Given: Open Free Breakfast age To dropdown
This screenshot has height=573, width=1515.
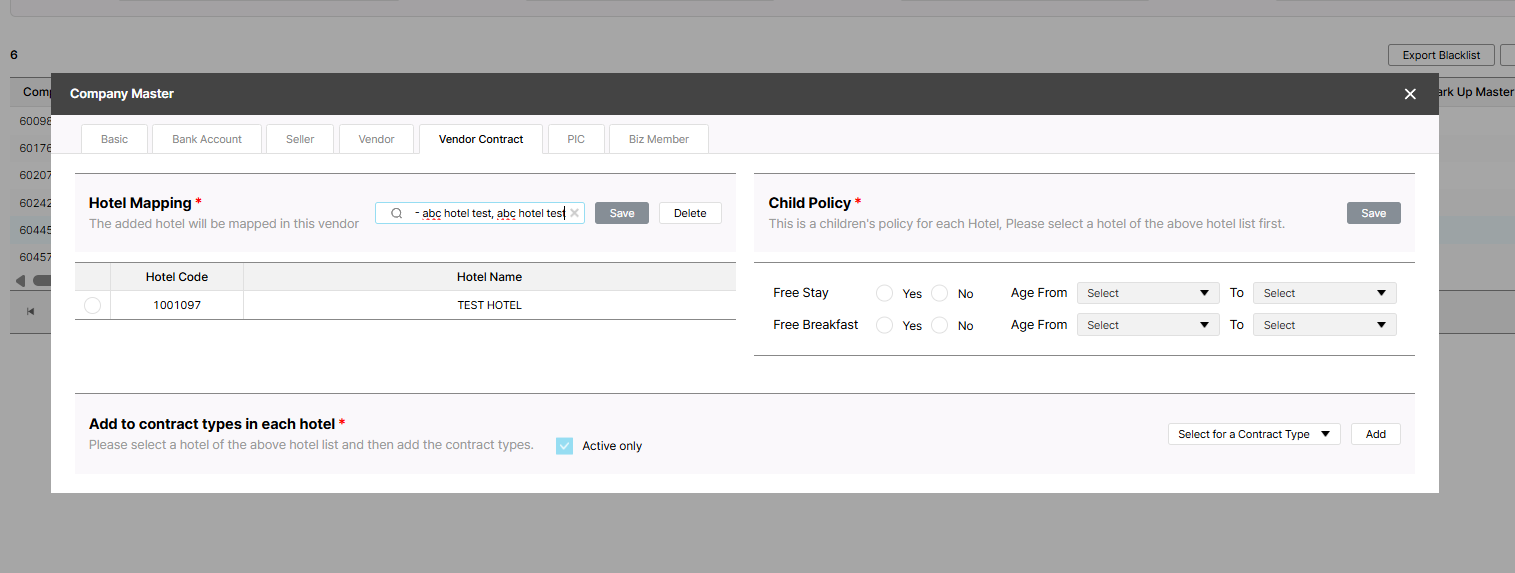Looking at the screenshot, I should 1323,325.
